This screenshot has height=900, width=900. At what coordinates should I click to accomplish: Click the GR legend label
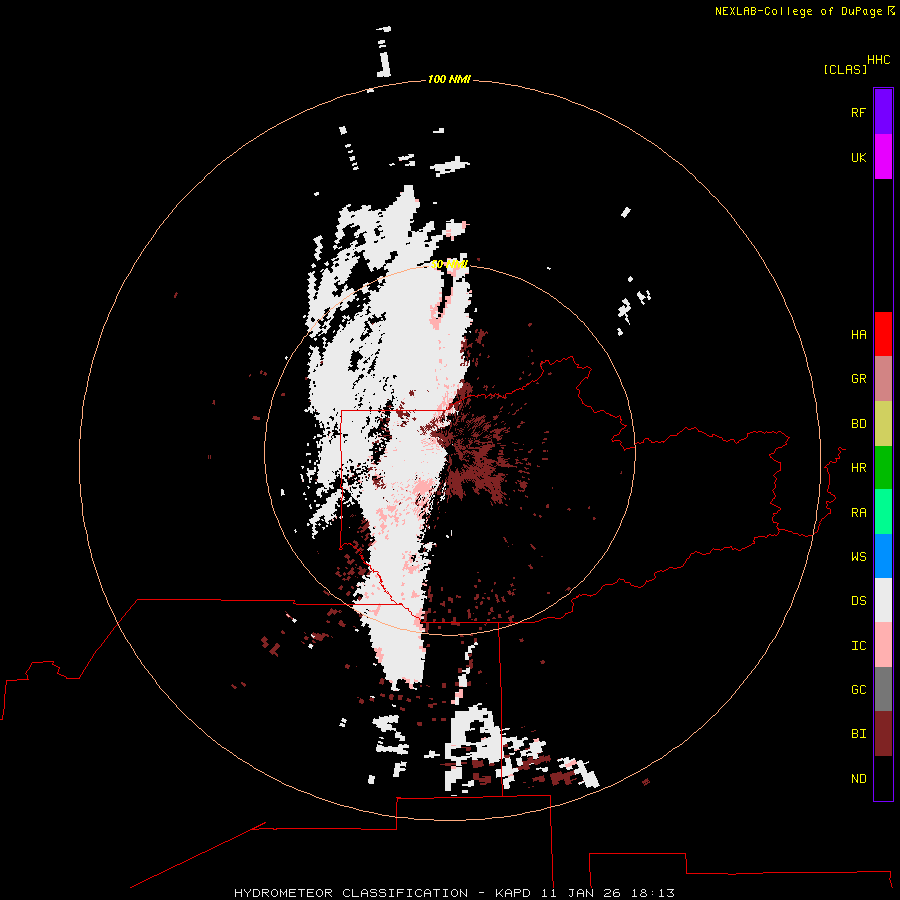[858, 379]
